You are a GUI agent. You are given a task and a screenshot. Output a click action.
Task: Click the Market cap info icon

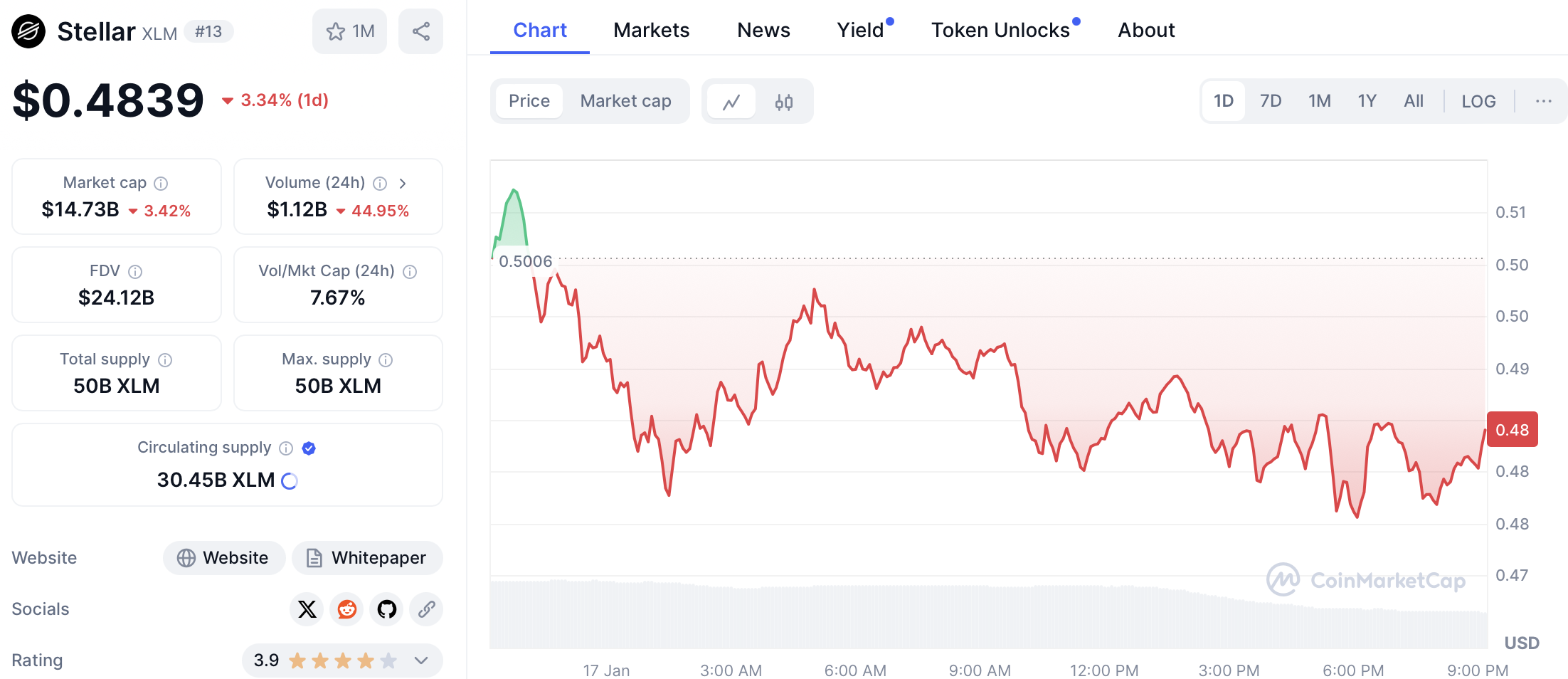(x=161, y=184)
